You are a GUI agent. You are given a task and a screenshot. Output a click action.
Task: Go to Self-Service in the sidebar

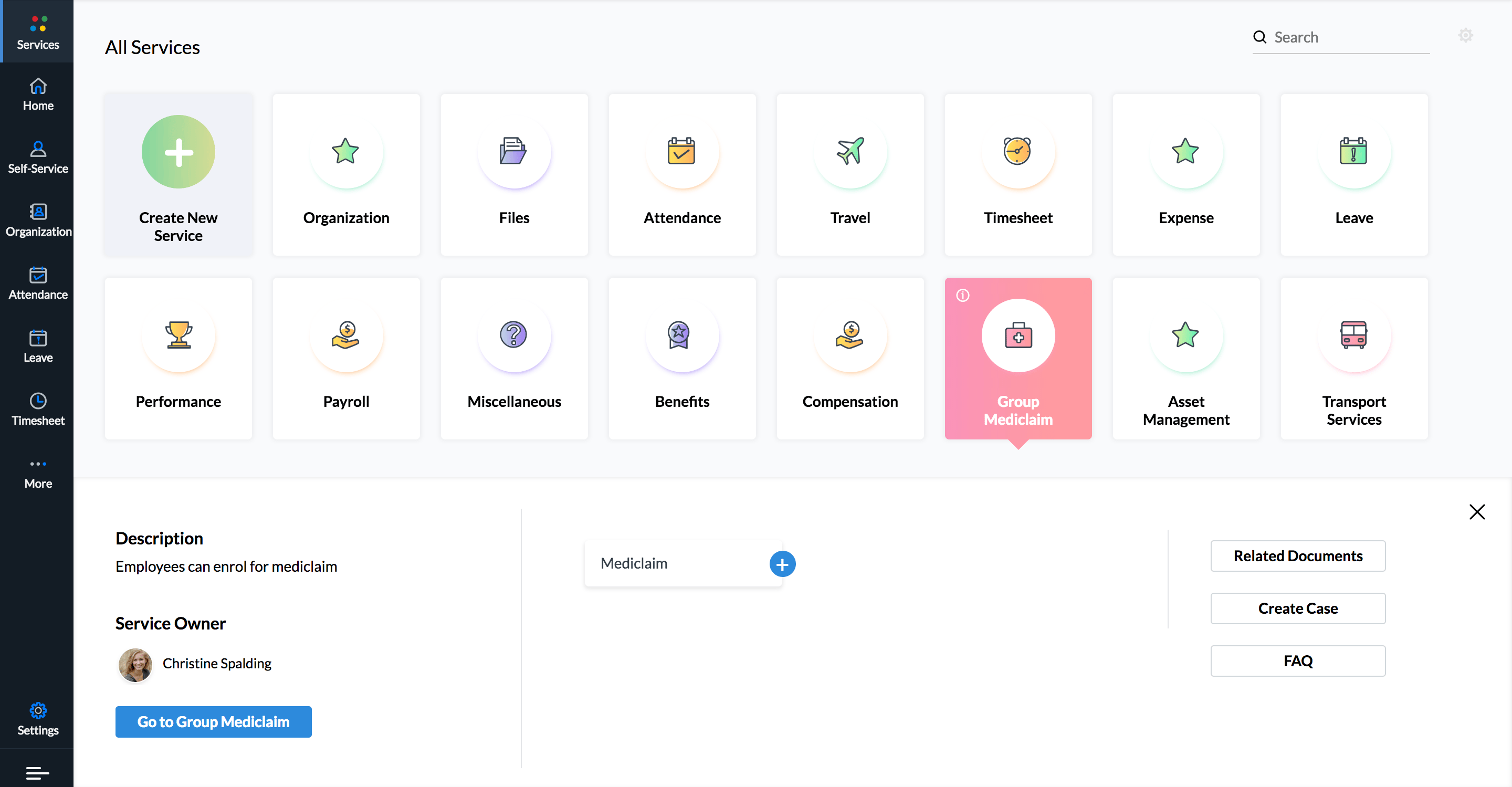(38, 156)
